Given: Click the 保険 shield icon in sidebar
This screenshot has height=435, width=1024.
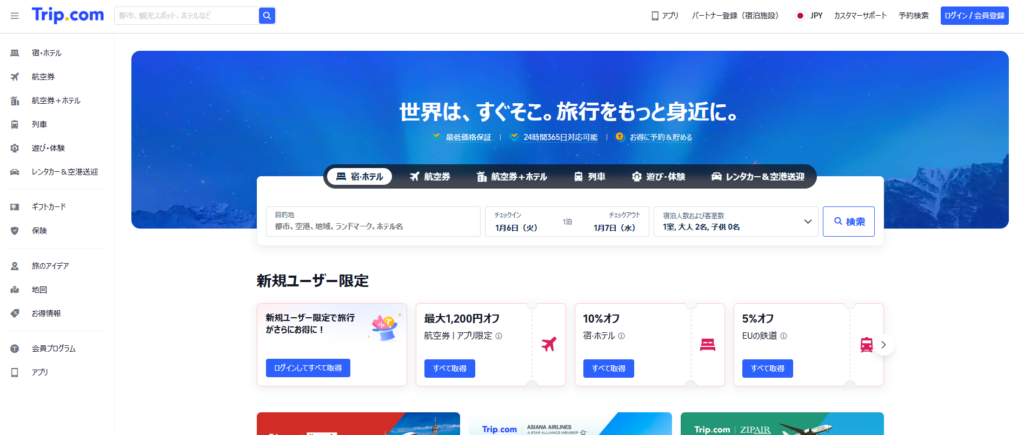Looking at the screenshot, I should tap(15, 231).
